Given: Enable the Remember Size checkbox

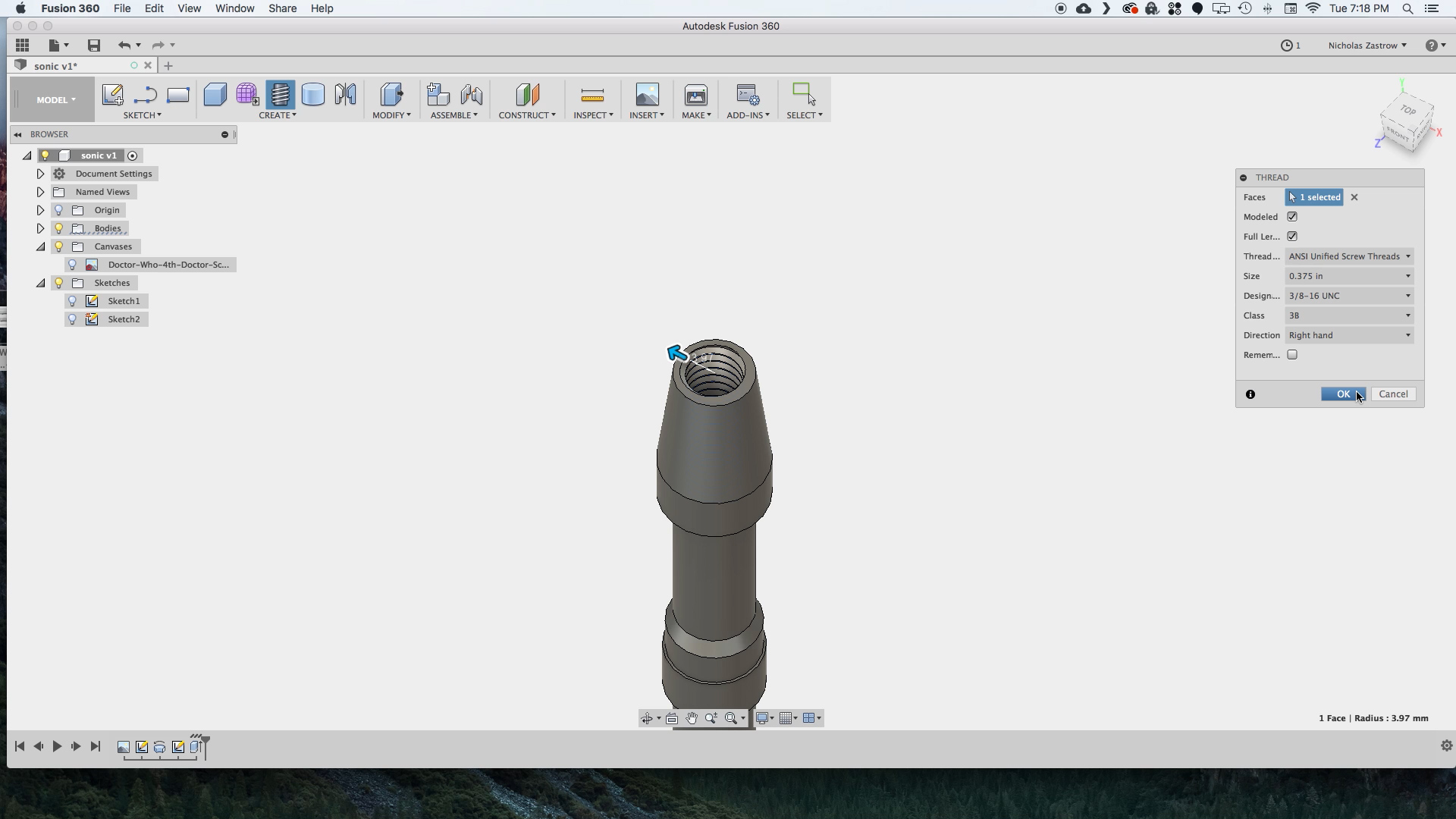Looking at the screenshot, I should (1292, 355).
